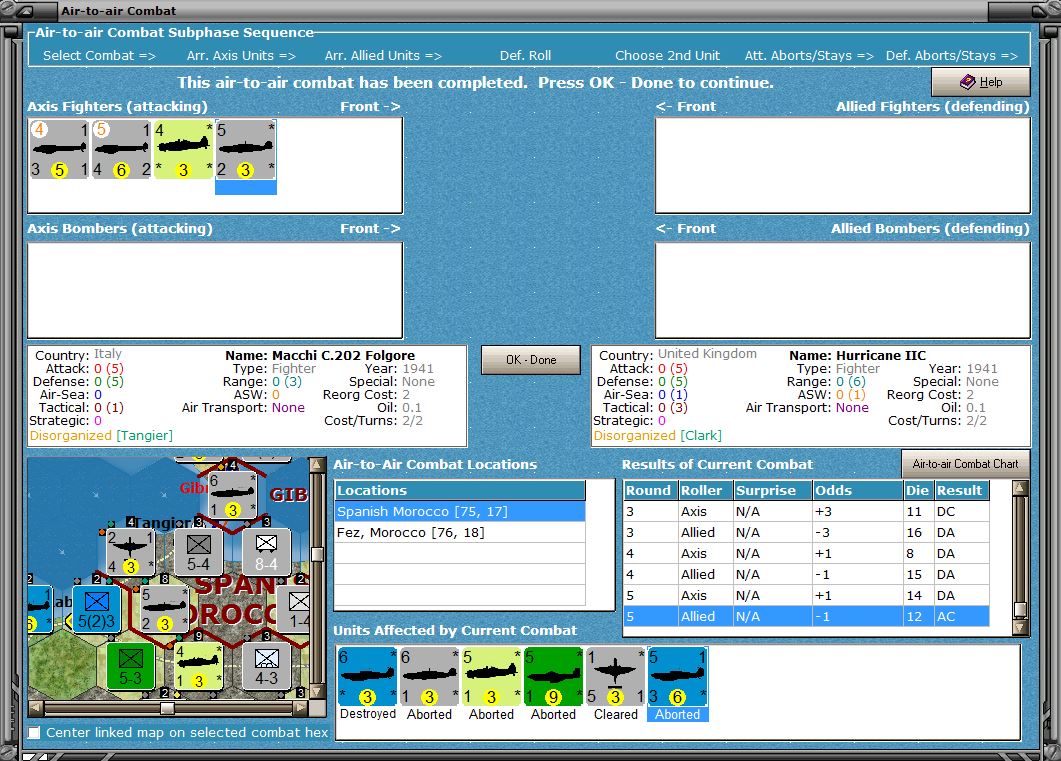Click results table scrollbar up arrow
The height and width of the screenshot is (761, 1061).
pyautogui.click(x=1020, y=488)
